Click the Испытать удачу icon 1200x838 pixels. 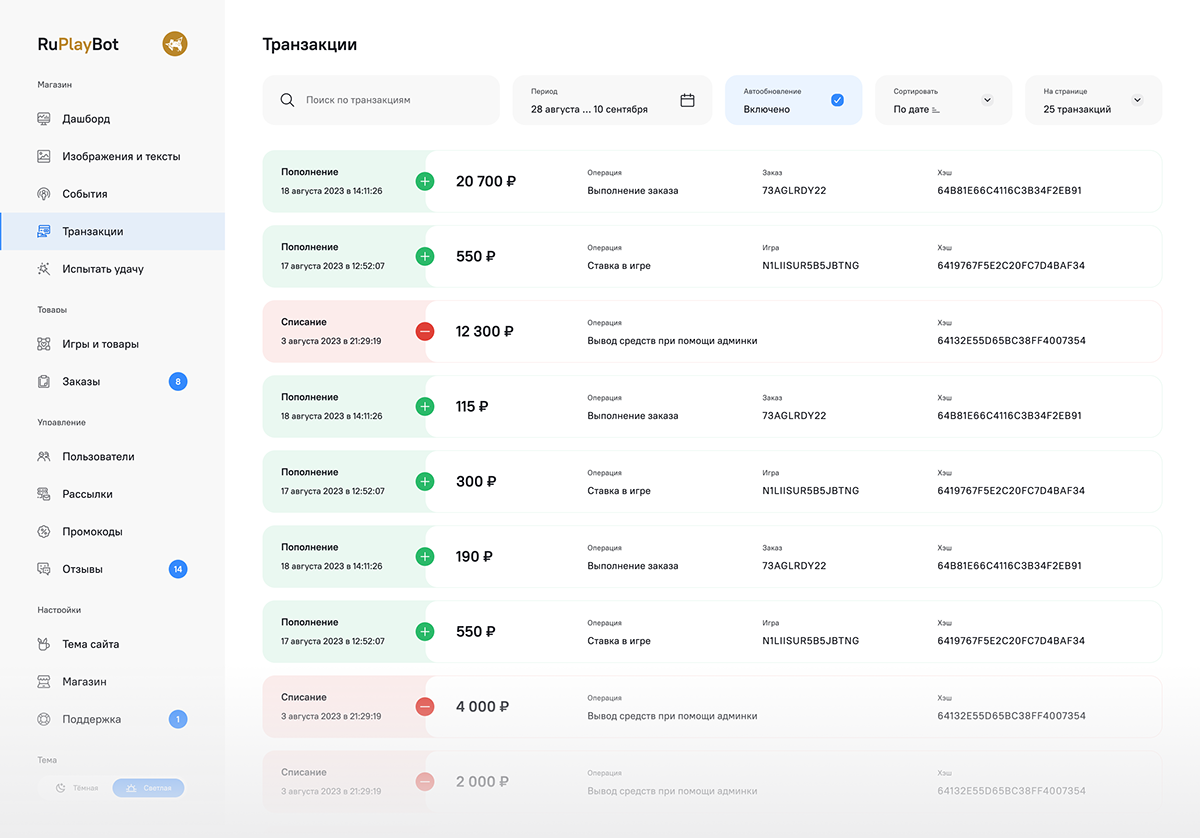click(x=44, y=269)
